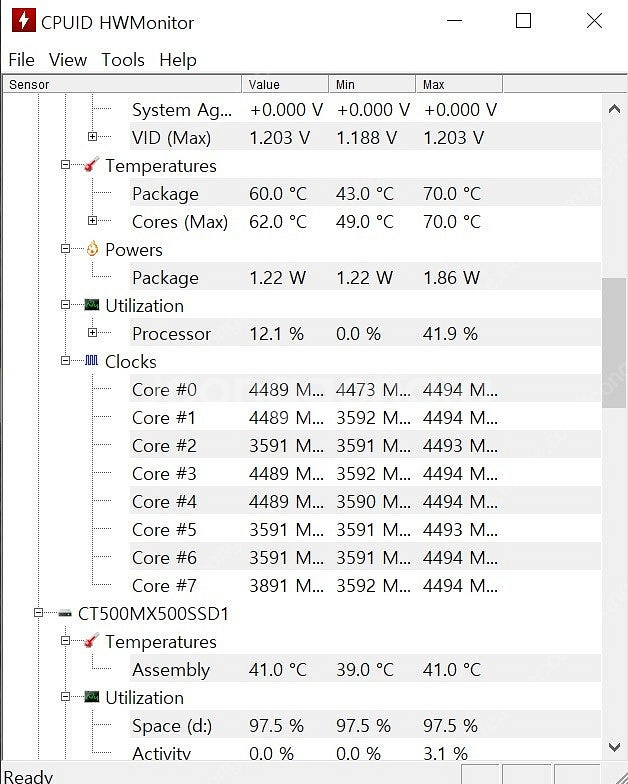Screen dimensions: 628x784
Task: Open the File menu
Action: [x=22, y=60]
